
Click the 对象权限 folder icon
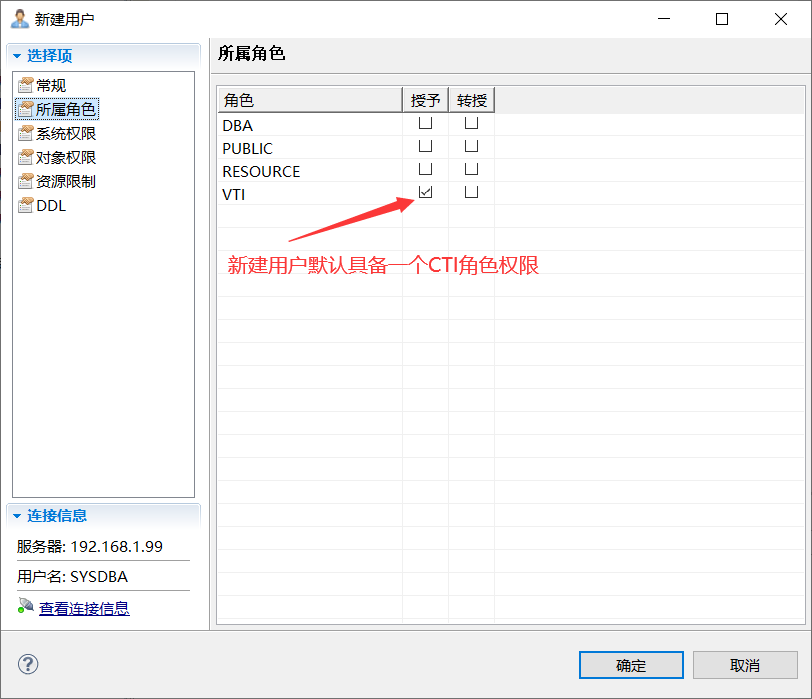pos(27,157)
